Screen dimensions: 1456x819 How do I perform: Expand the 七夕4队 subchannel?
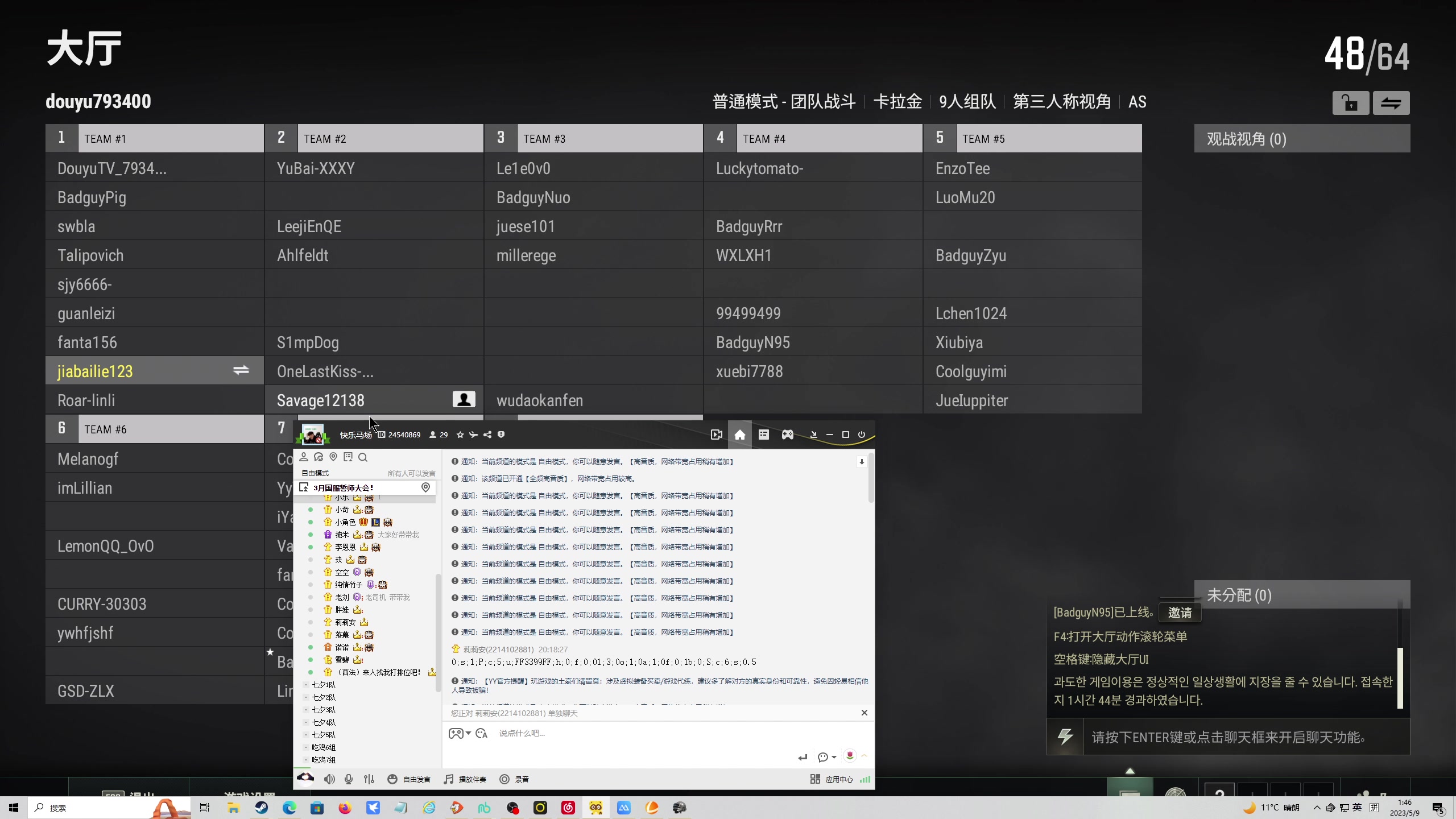click(x=306, y=722)
